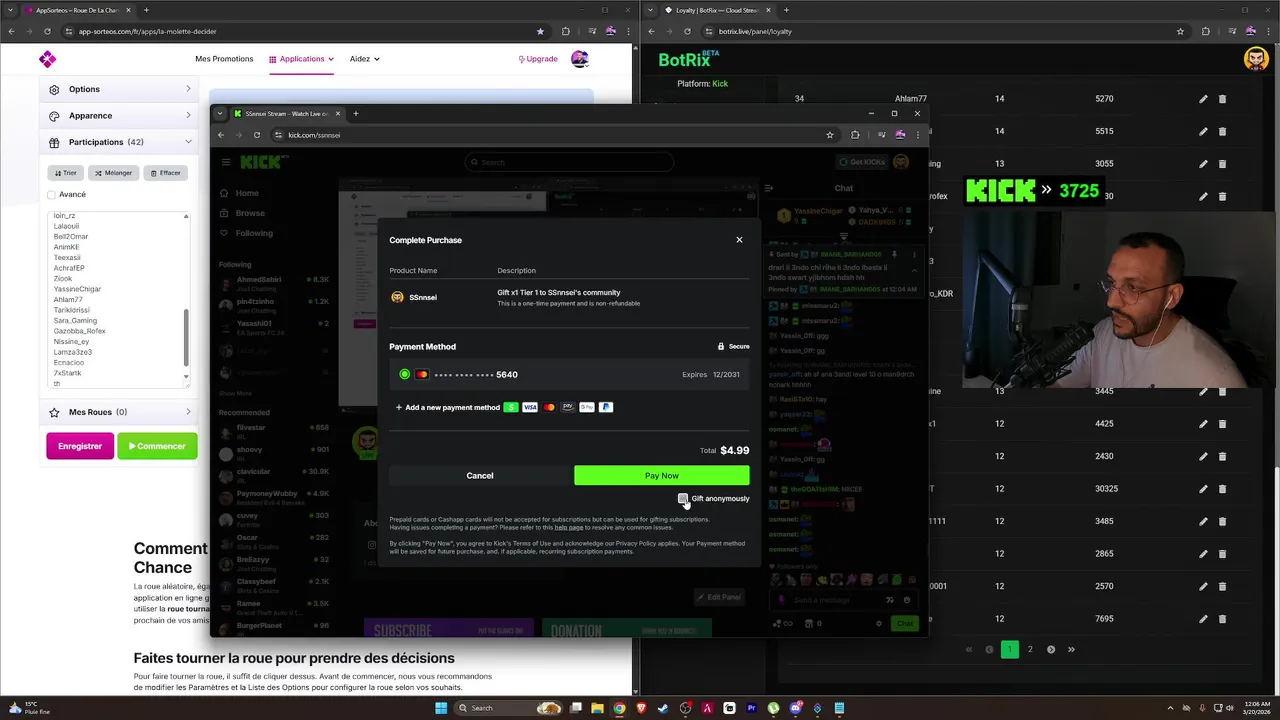The image size is (1280, 720).
Task: Click the Kick platform link in BotRix
Action: point(720,84)
